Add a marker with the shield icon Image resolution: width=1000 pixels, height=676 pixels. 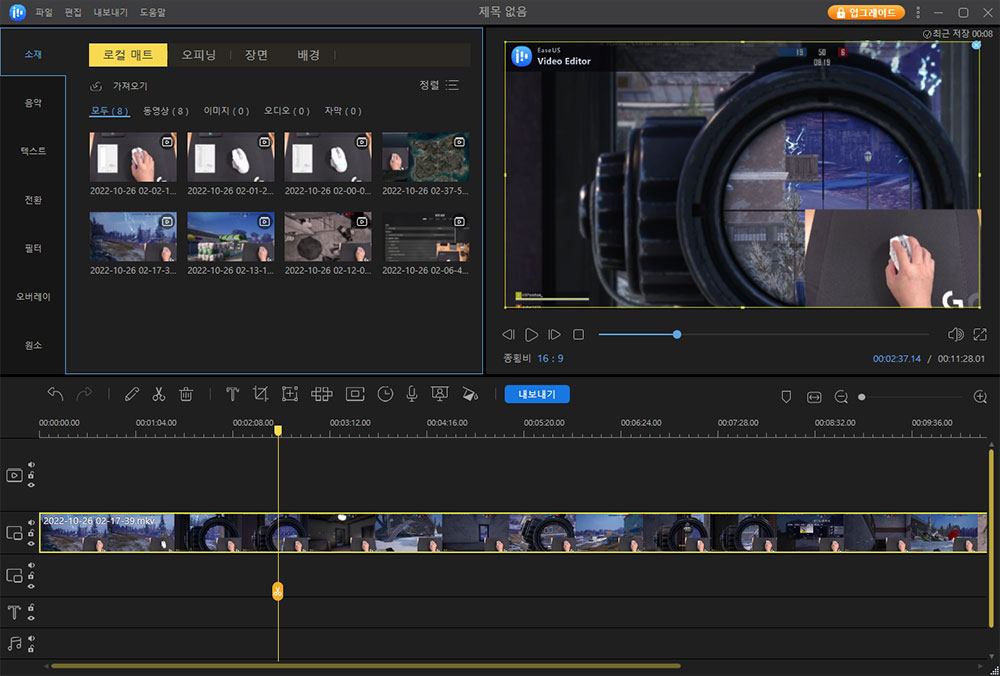coord(786,397)
